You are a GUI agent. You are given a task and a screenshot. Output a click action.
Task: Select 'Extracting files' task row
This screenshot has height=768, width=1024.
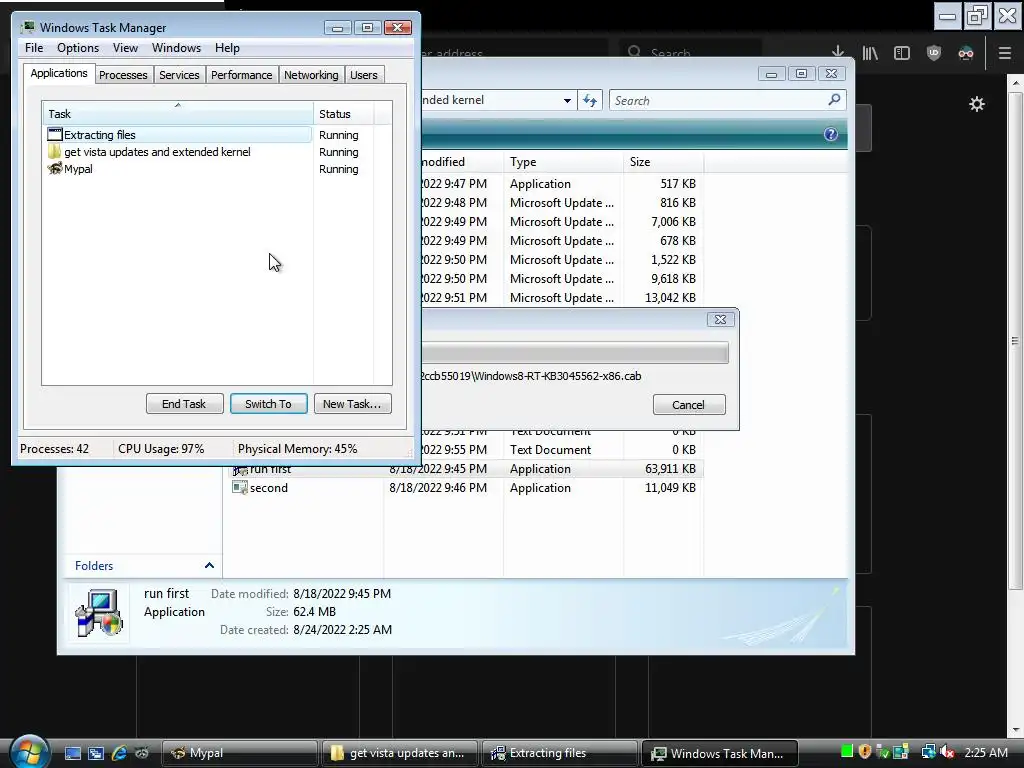point(179,135)
